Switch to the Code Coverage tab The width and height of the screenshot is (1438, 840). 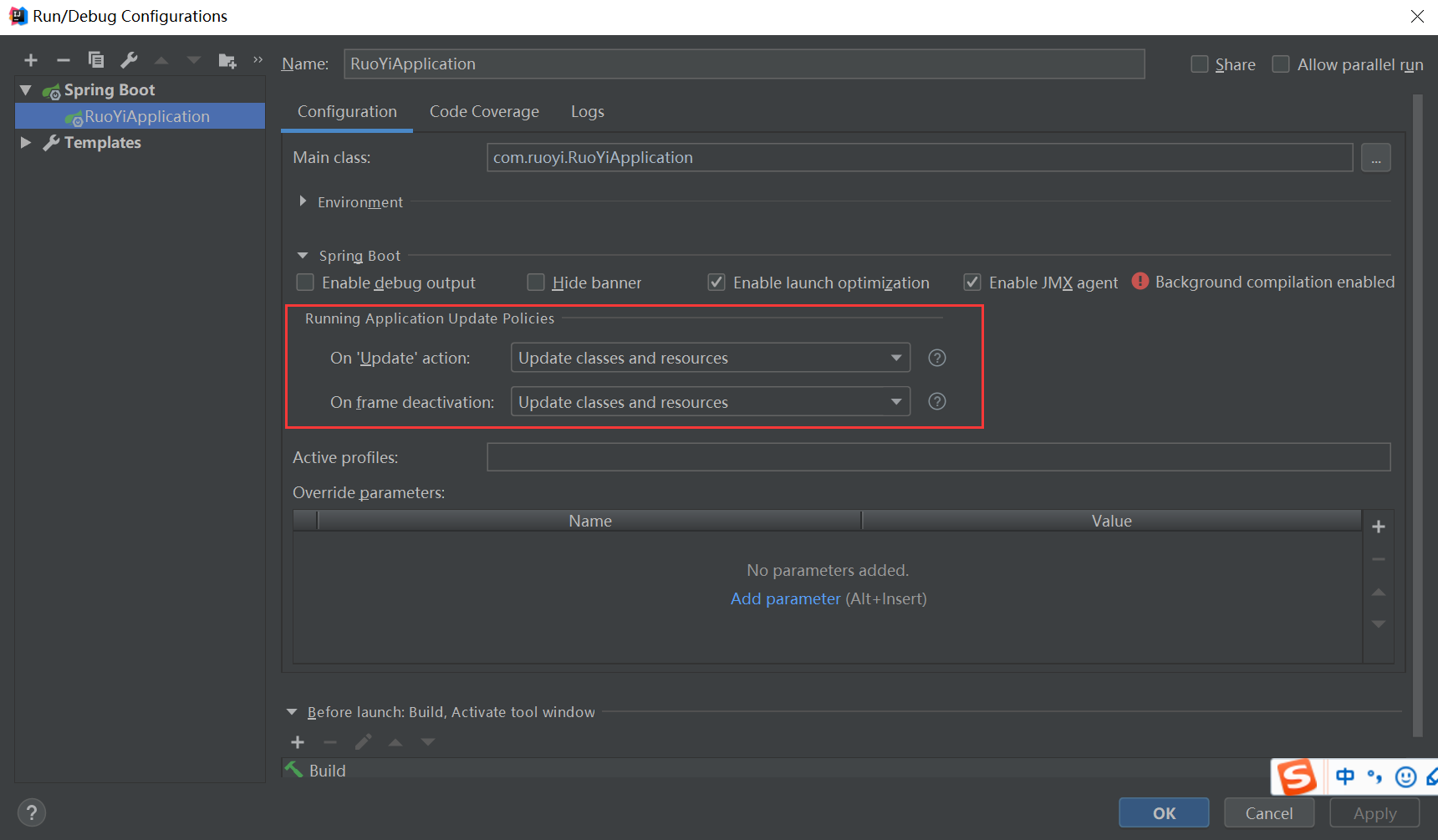coord(484,111)
